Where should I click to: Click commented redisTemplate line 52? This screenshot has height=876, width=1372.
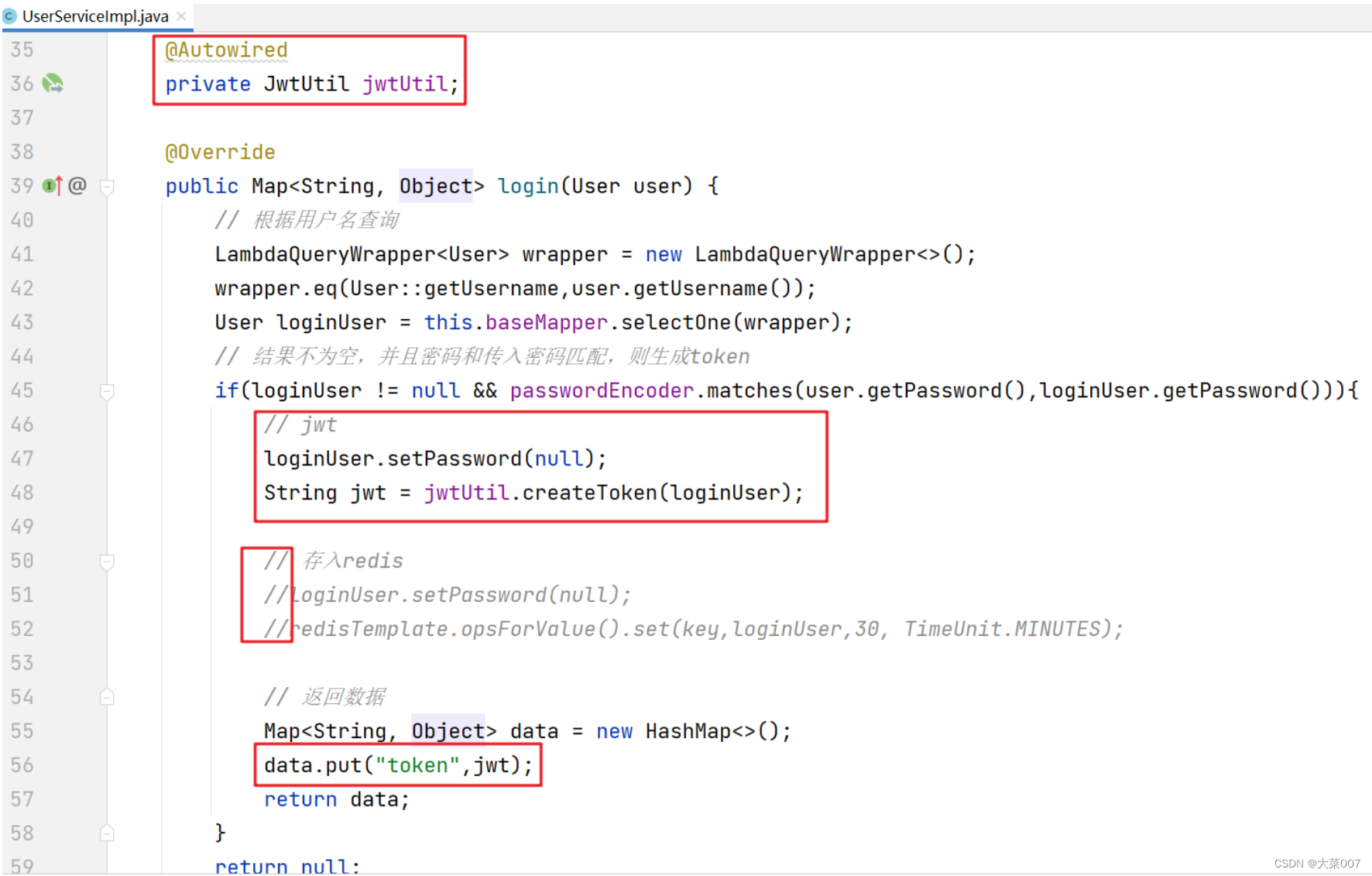tap(693, 629)
